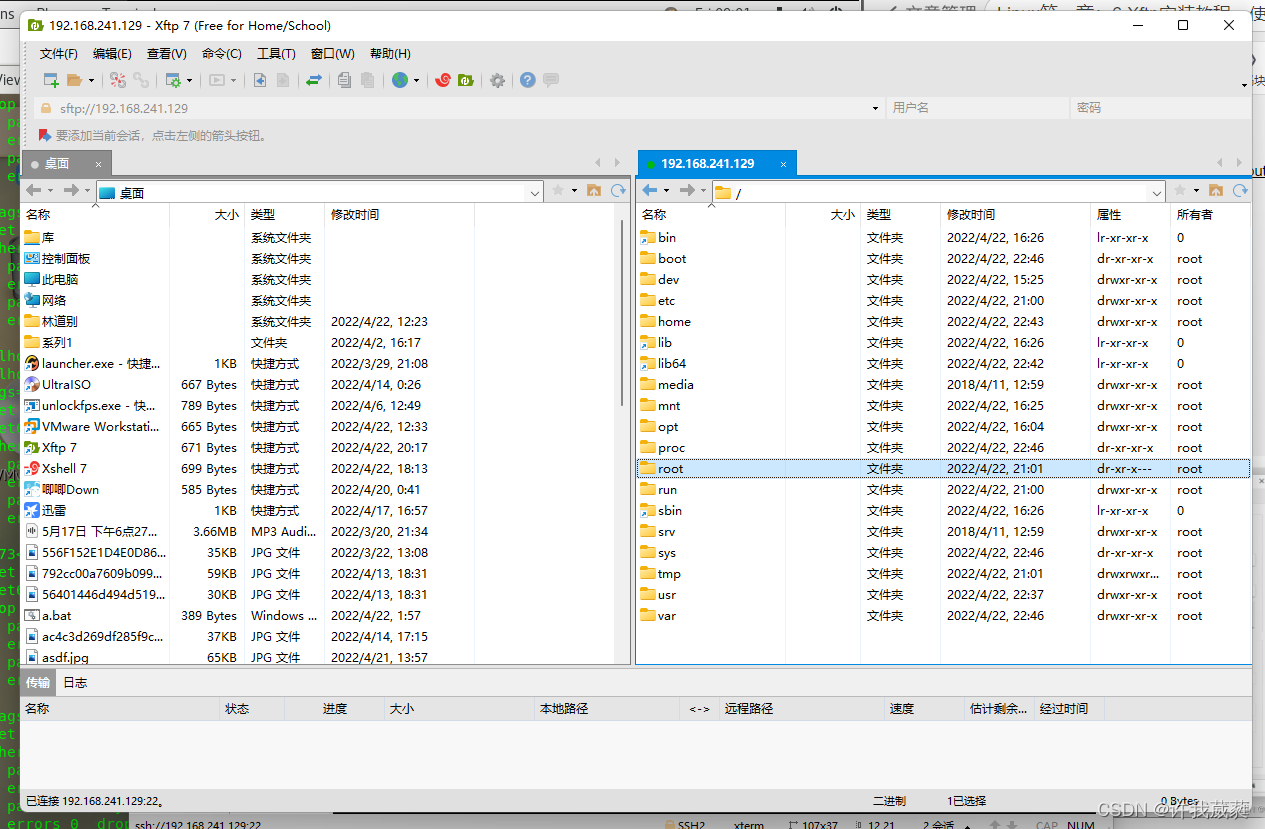The width and height of the screenshot is (1265, 829).
Task: Open the 编辑(E) menu
Action: point(112,54)
